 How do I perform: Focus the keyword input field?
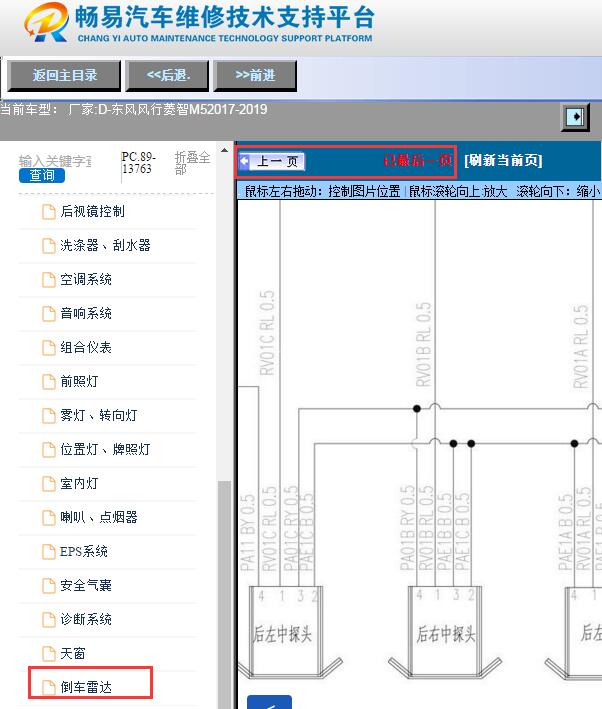(x=55, y=161)
